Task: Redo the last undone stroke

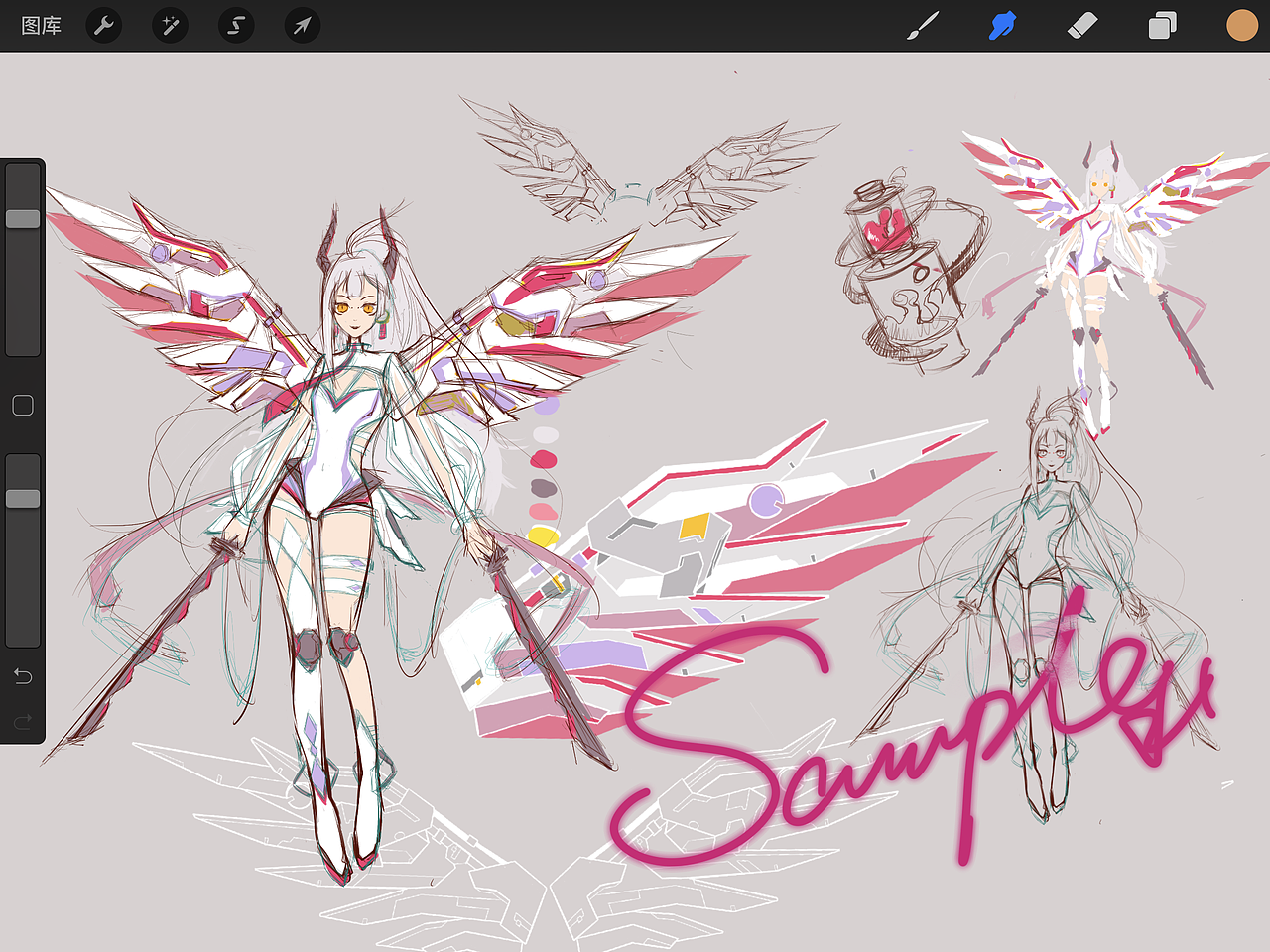Action: 23,721
